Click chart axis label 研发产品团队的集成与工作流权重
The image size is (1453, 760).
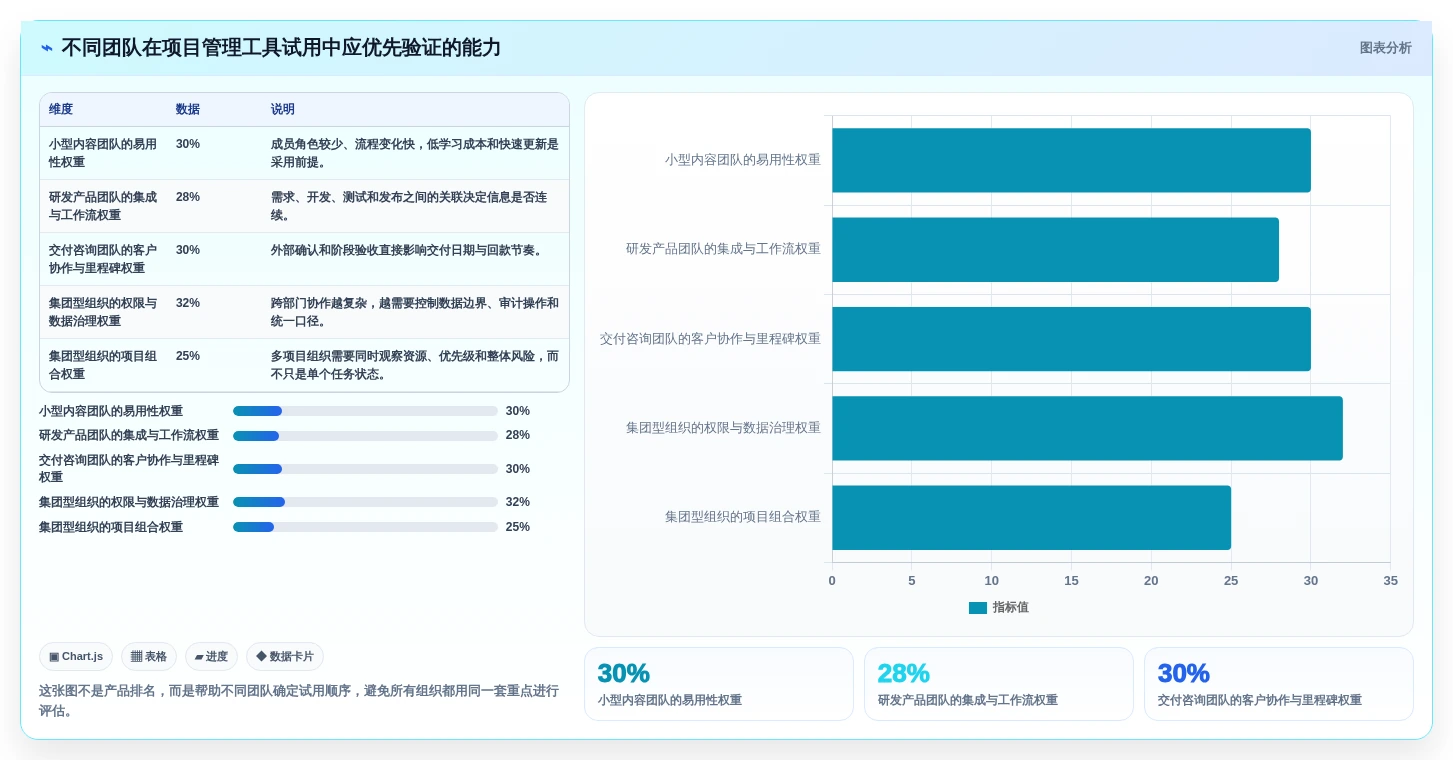coord(723,249)
